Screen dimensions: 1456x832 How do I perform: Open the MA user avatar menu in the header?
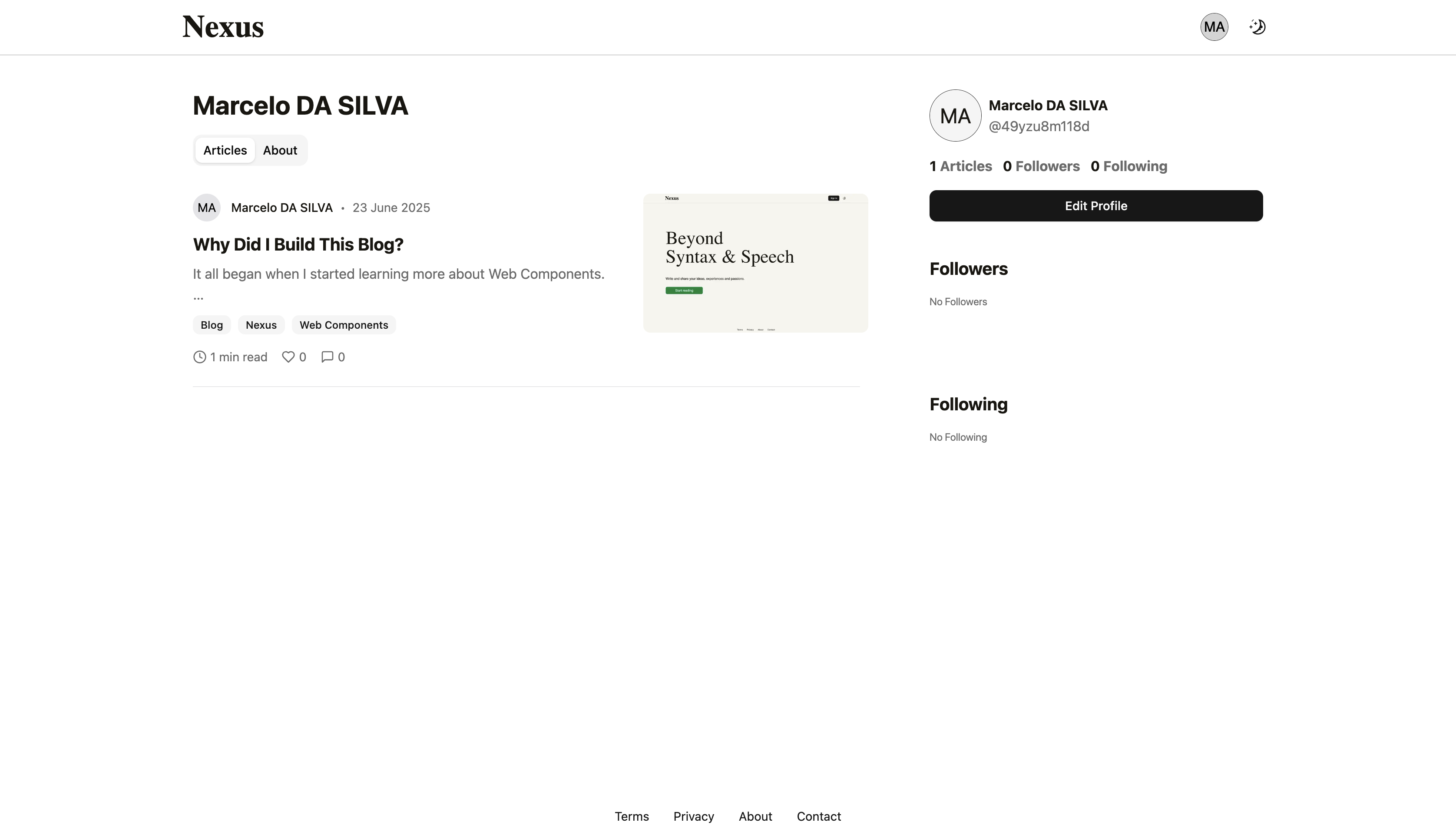1214,27
